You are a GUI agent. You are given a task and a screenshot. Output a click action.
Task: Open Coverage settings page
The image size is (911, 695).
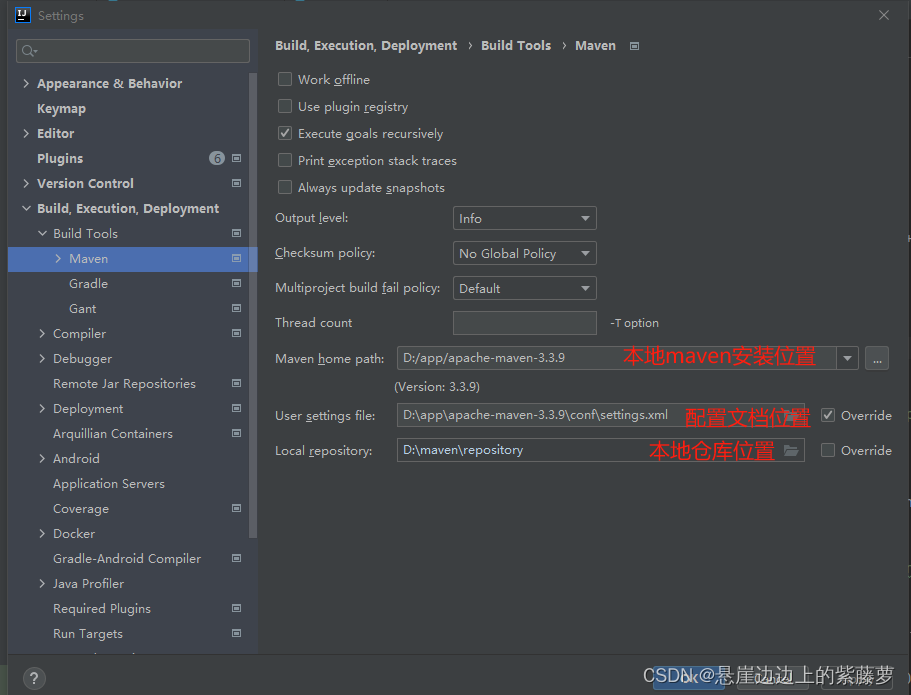(81, 508)
